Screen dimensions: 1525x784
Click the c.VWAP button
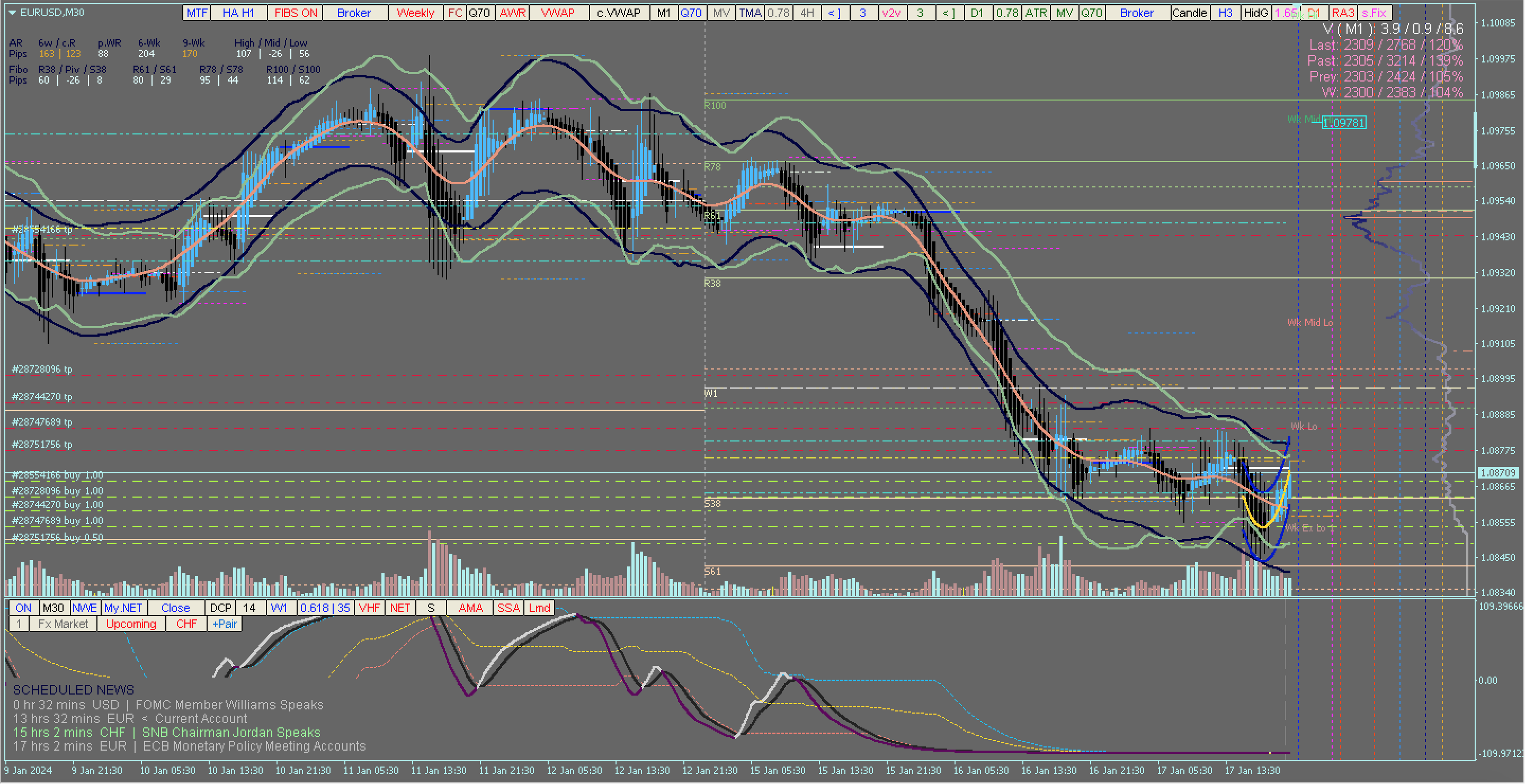click(x=619, y=13)
